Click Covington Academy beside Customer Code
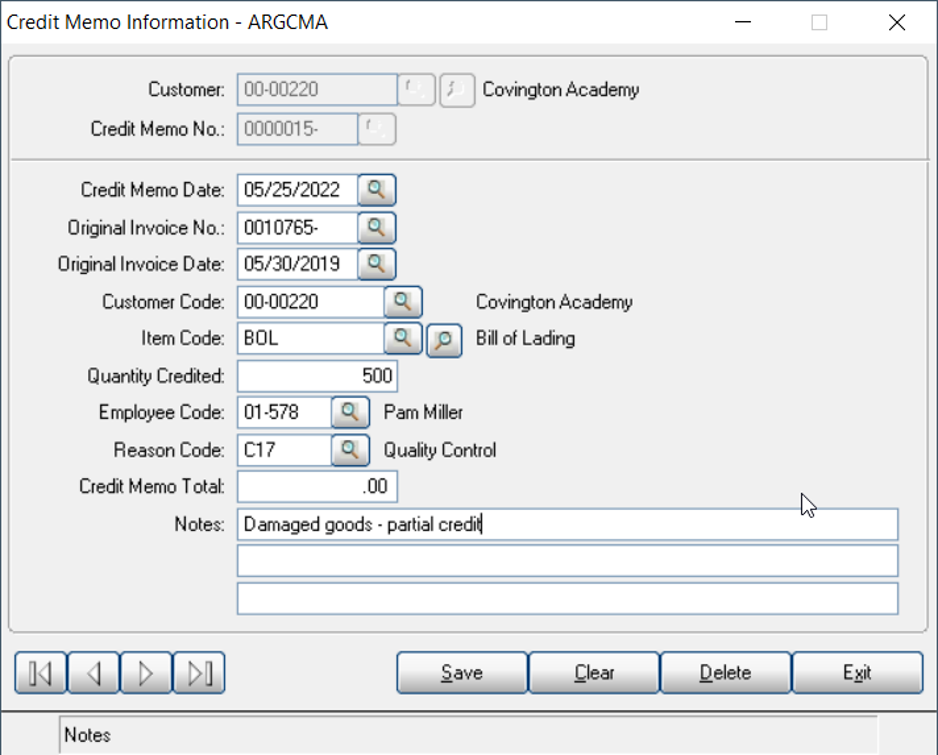The height and width of the screenshot is (755, 938). point(554,302)
